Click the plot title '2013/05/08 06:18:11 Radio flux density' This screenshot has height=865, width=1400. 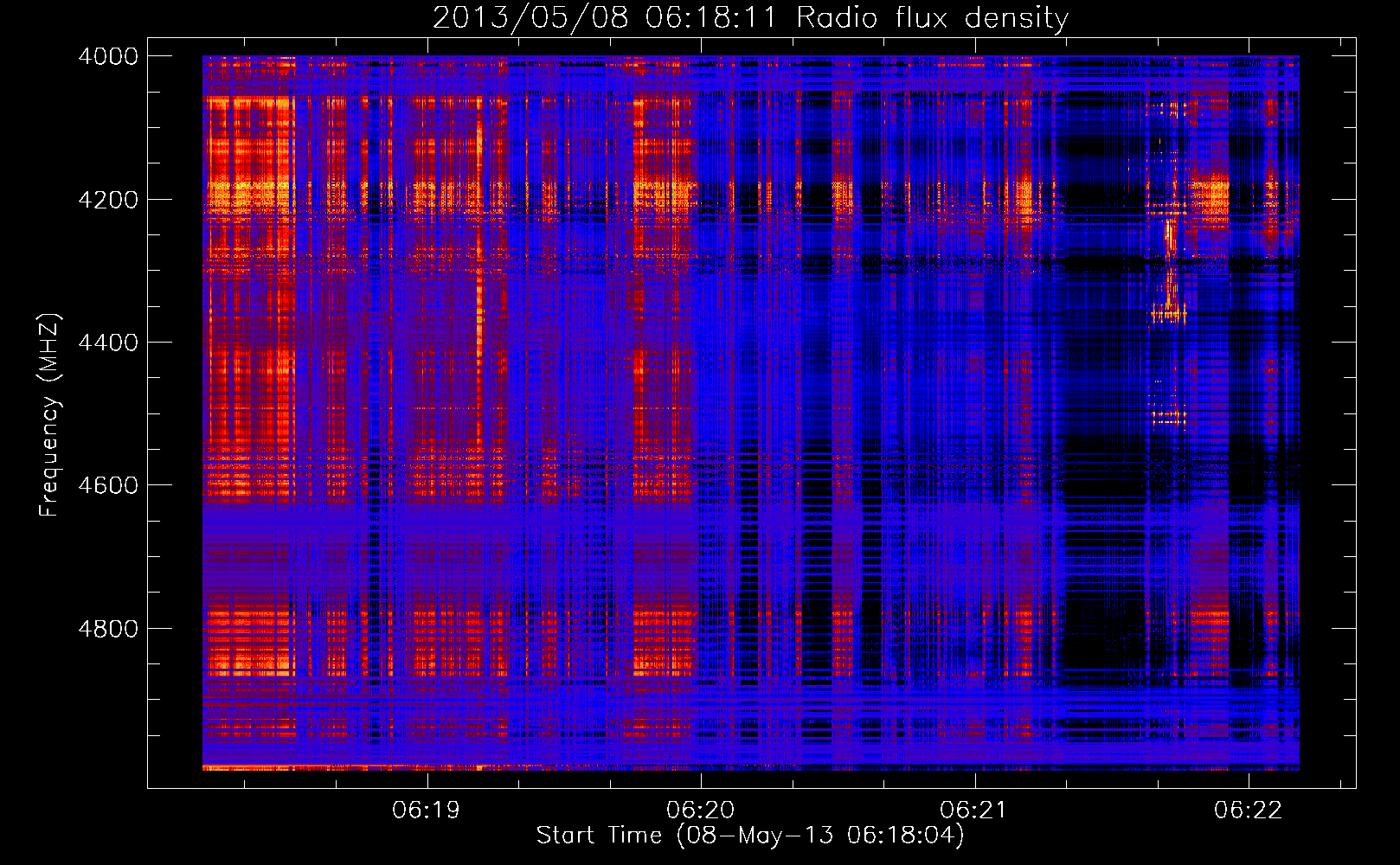coord(750,18)
